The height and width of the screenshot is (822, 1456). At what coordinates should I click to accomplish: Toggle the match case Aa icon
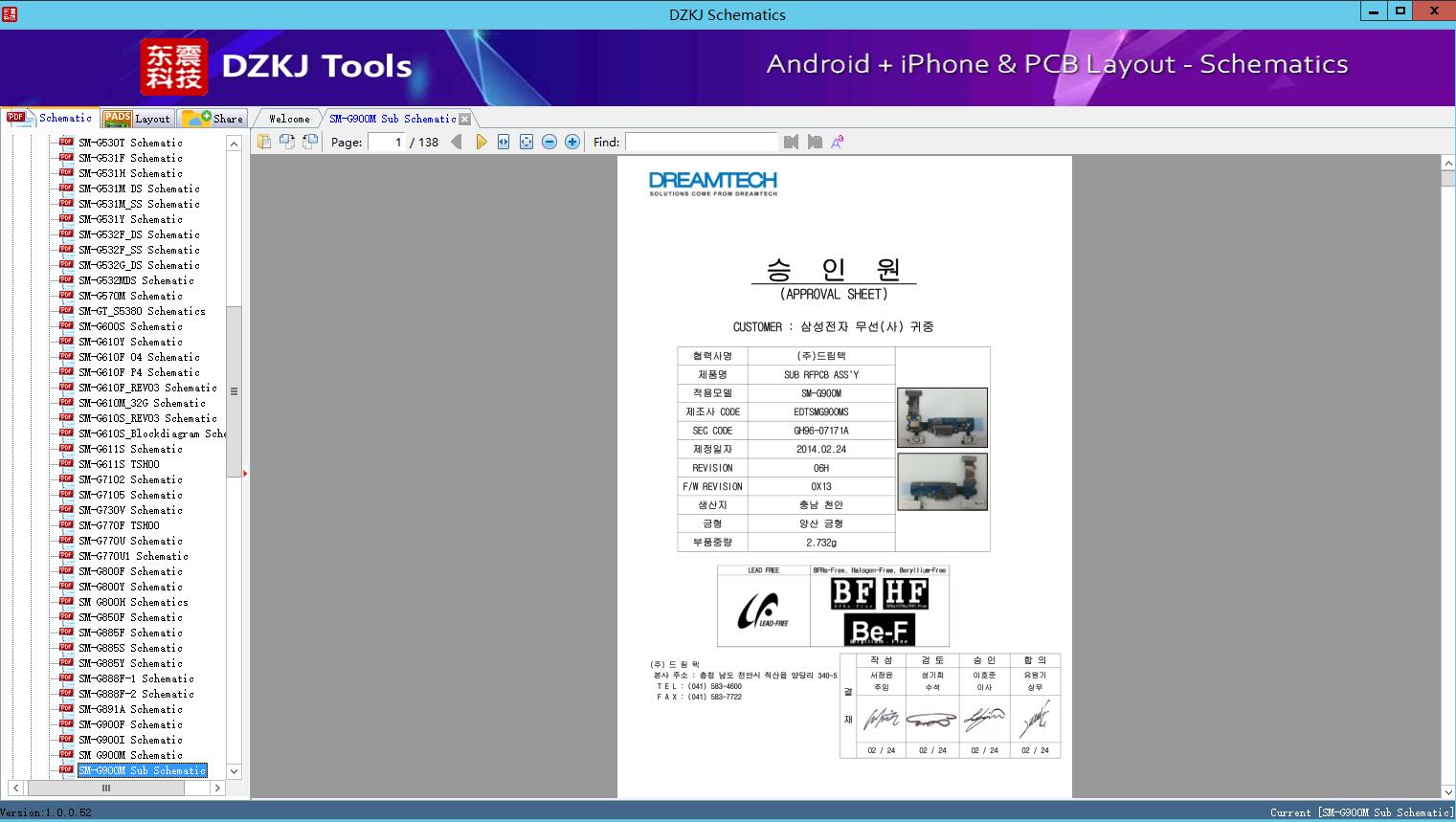click(838, 142)
